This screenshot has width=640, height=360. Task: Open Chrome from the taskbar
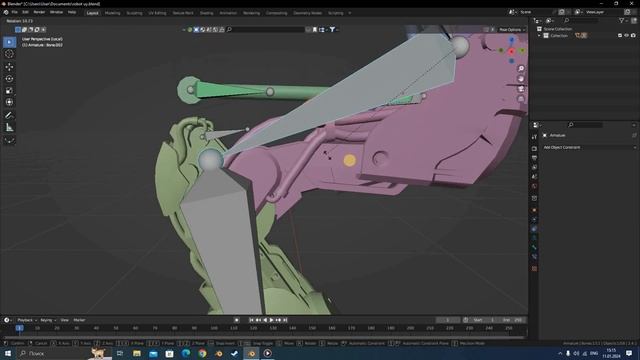click(202, 353)
